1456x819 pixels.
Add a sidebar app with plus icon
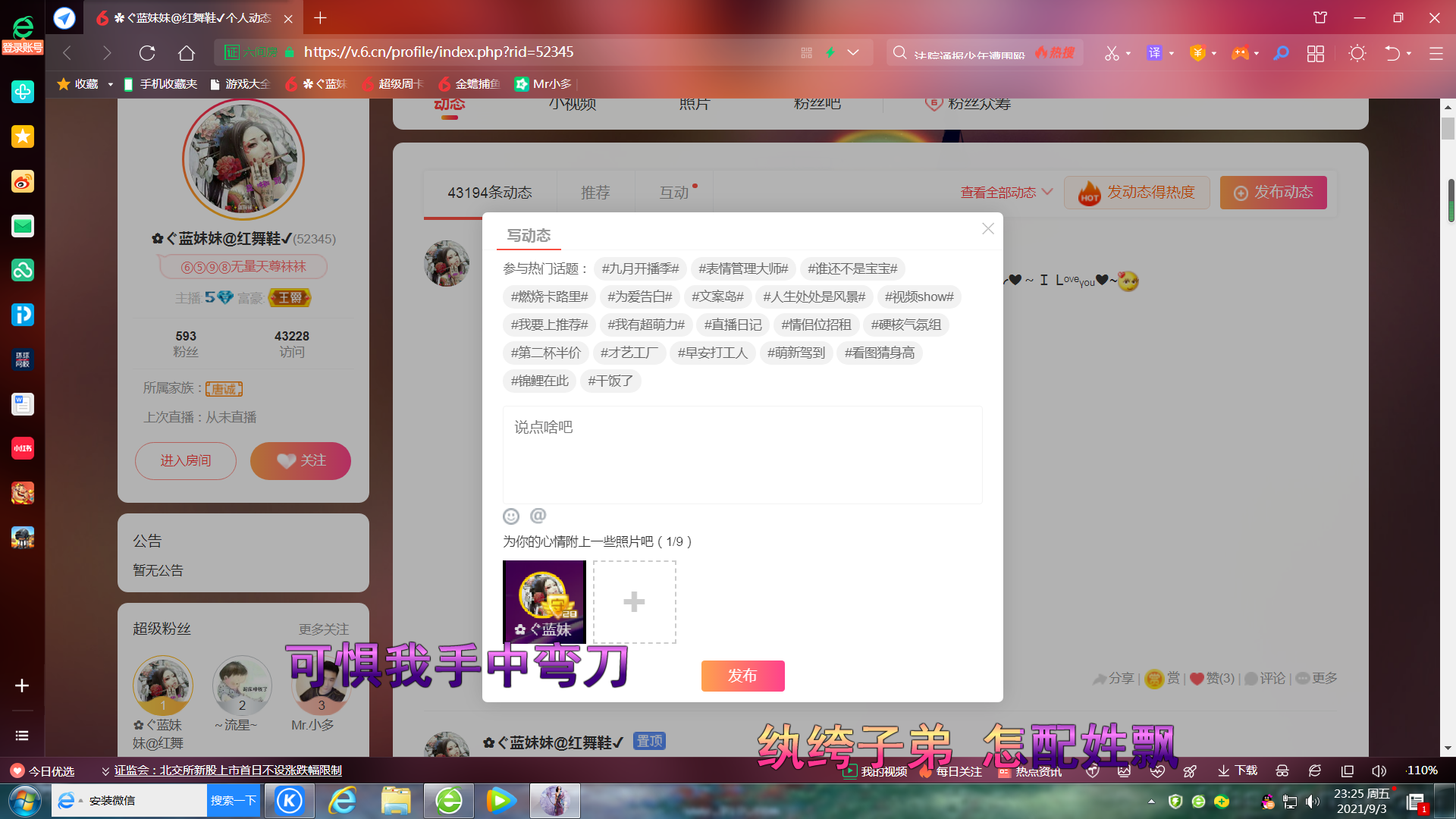(22, 686)
